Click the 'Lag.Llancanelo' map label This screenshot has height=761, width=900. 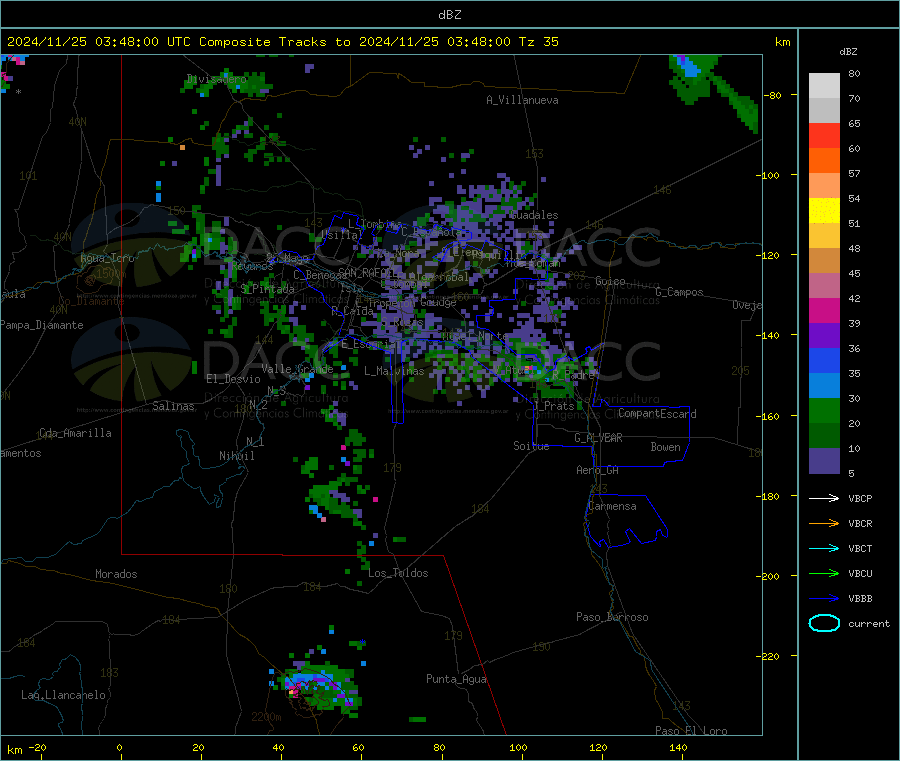click(x=63, y=695)
